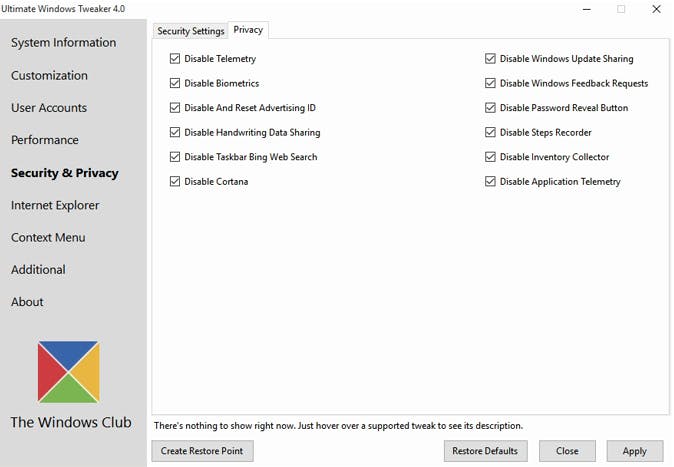The image size is (674, 467).
Task: Toggle Disable Application Telemetry checkbox
Action: click(x=491, y=182)
